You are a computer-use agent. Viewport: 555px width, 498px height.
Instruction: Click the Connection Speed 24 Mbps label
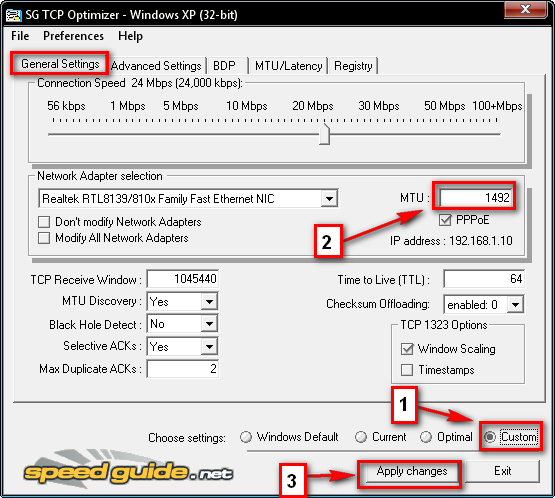pos(140,83)
